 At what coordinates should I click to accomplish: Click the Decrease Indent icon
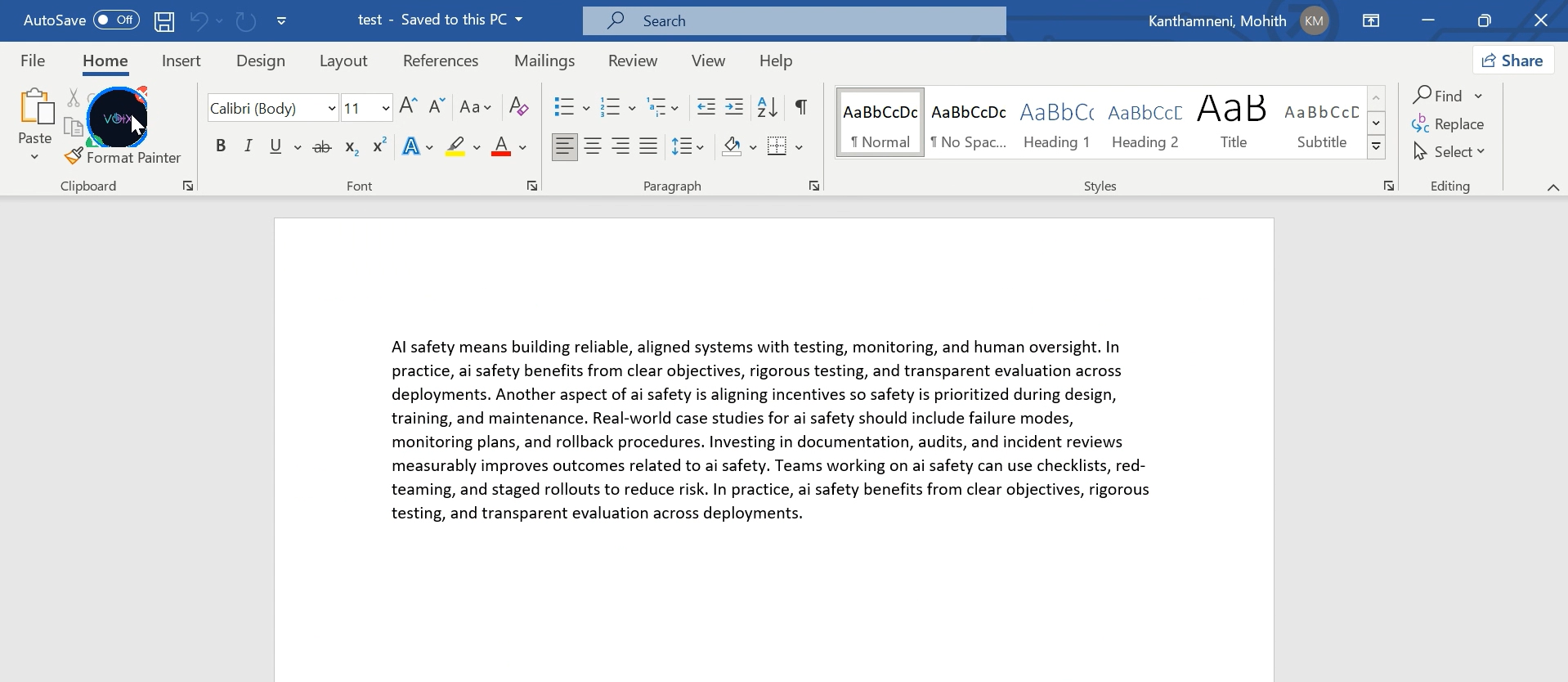coord(706,107)
